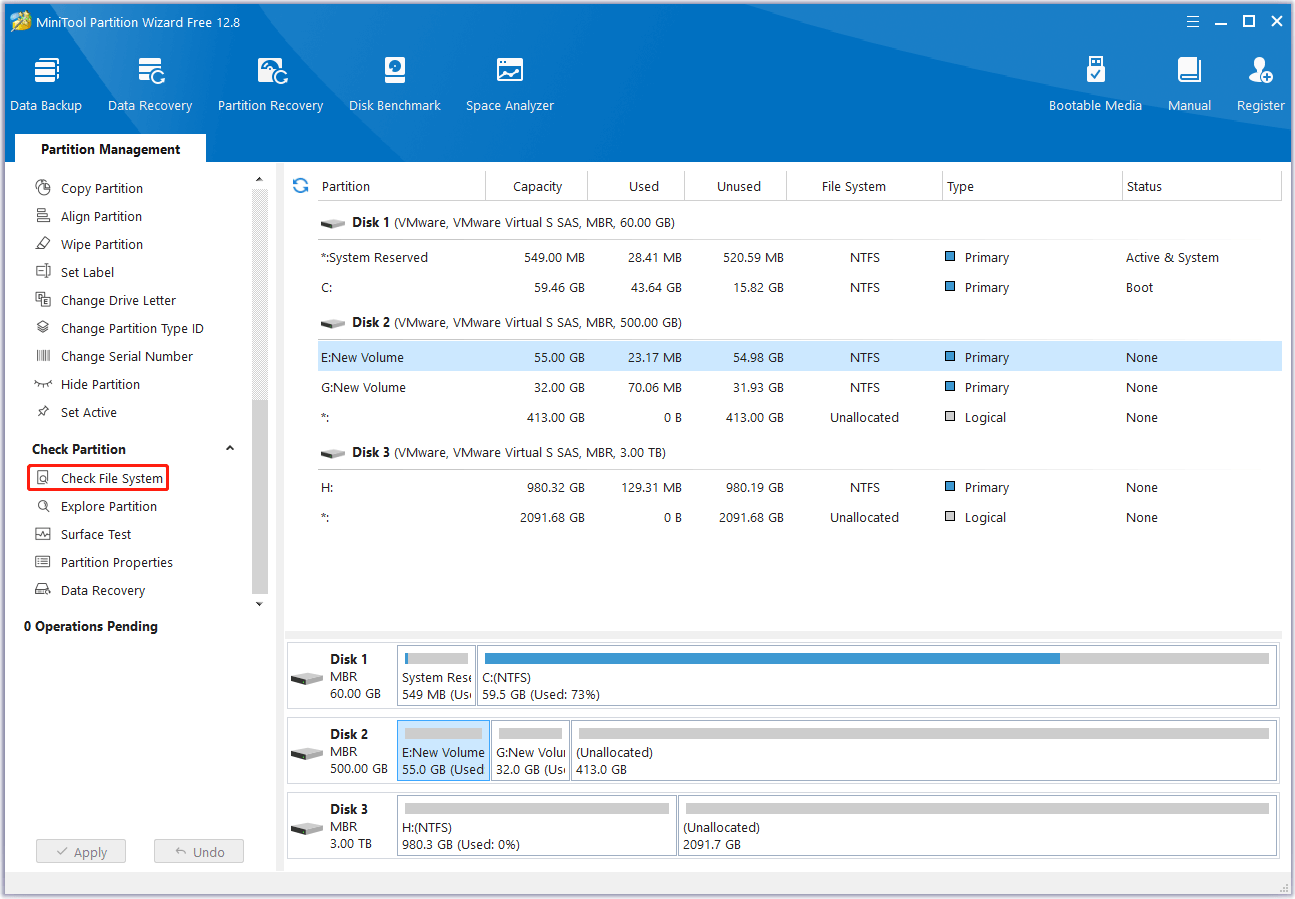Click Check File System in sidebar
The image size is (1295, 899).
98,478
